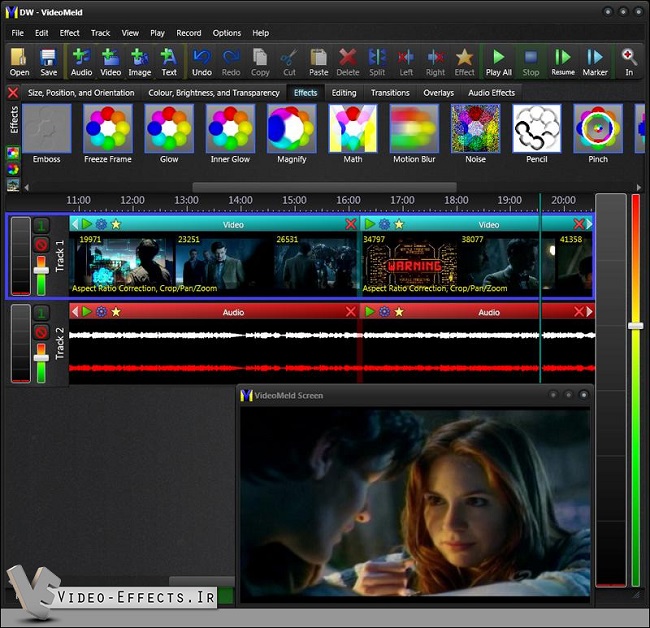This screenshot has width=650, height=628.
Task: Open the Record menu
Action: [x=189, y=33]
